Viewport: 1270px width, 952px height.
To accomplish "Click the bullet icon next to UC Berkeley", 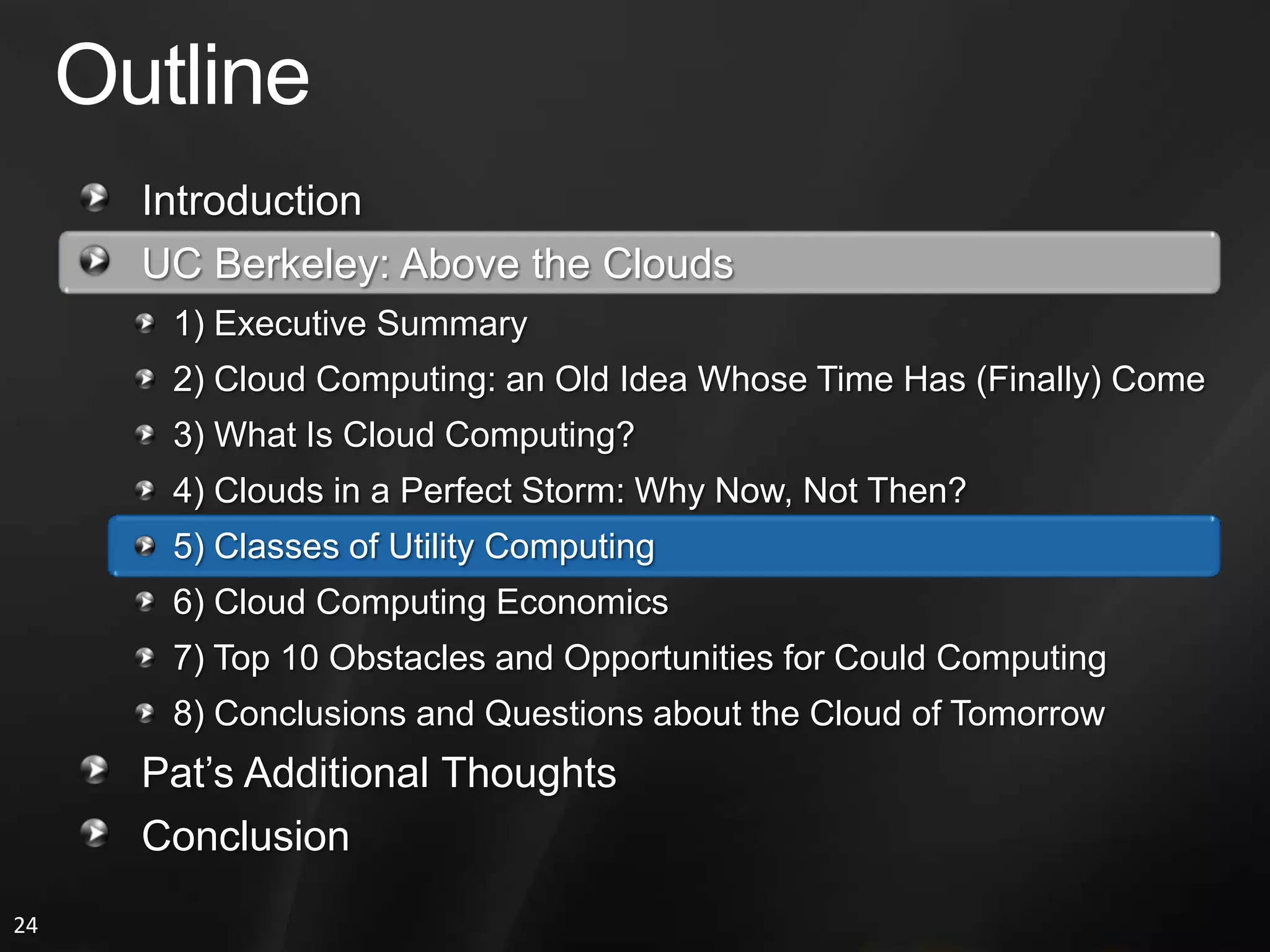I will tap(95, 260).
